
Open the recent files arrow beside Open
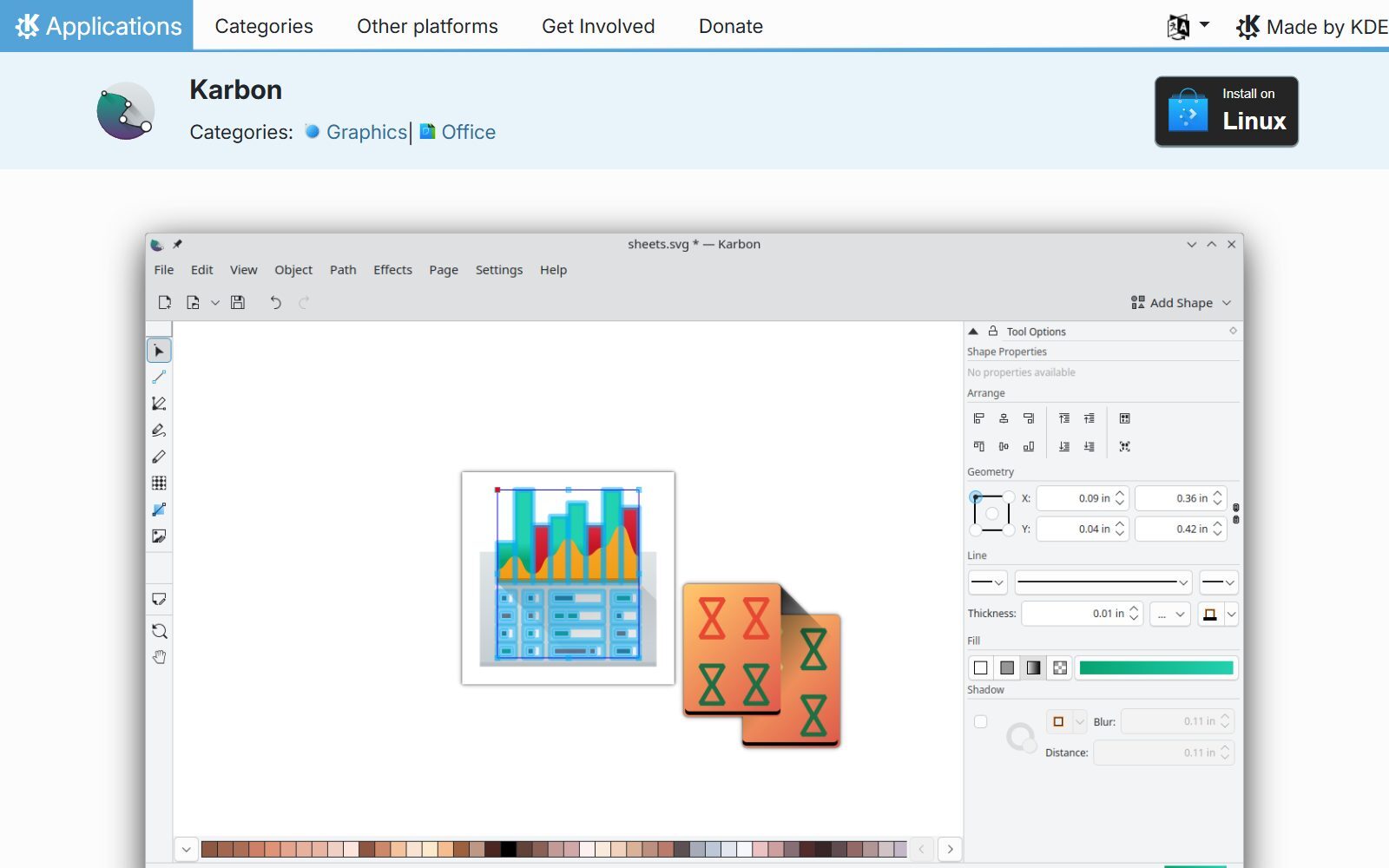pos(215,303)
